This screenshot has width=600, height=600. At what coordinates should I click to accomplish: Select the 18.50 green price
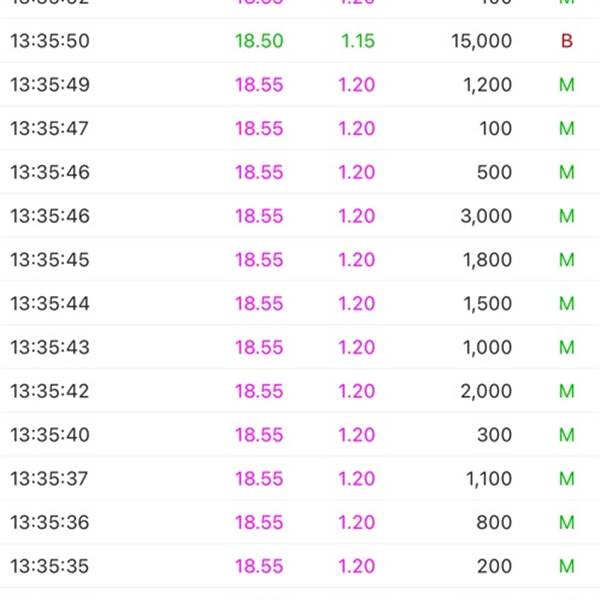click(259, 41)
